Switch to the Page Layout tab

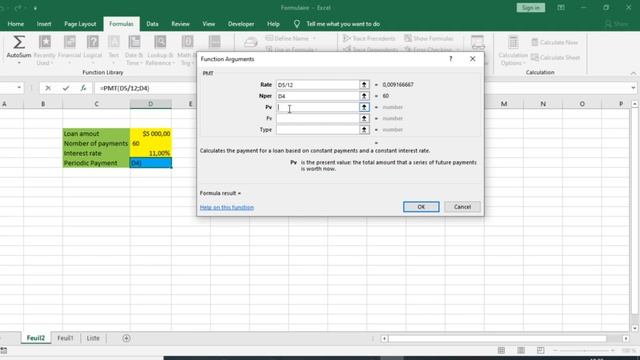click(x=80, y=24)
